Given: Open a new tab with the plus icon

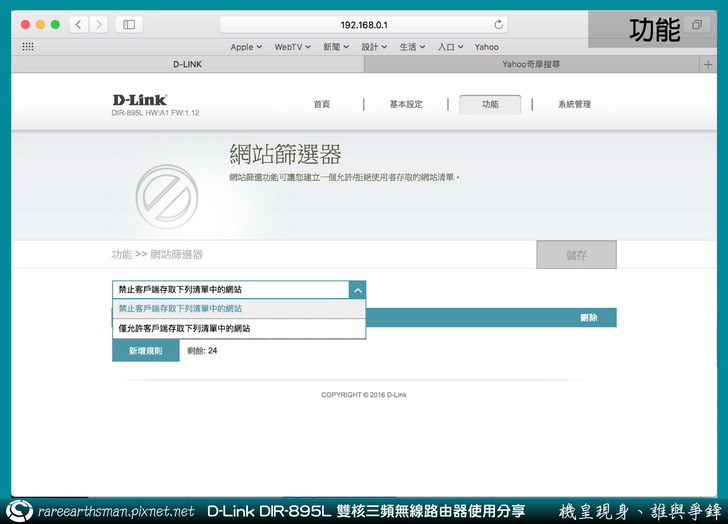Looking at the screenshot, I should pos(709,64).
